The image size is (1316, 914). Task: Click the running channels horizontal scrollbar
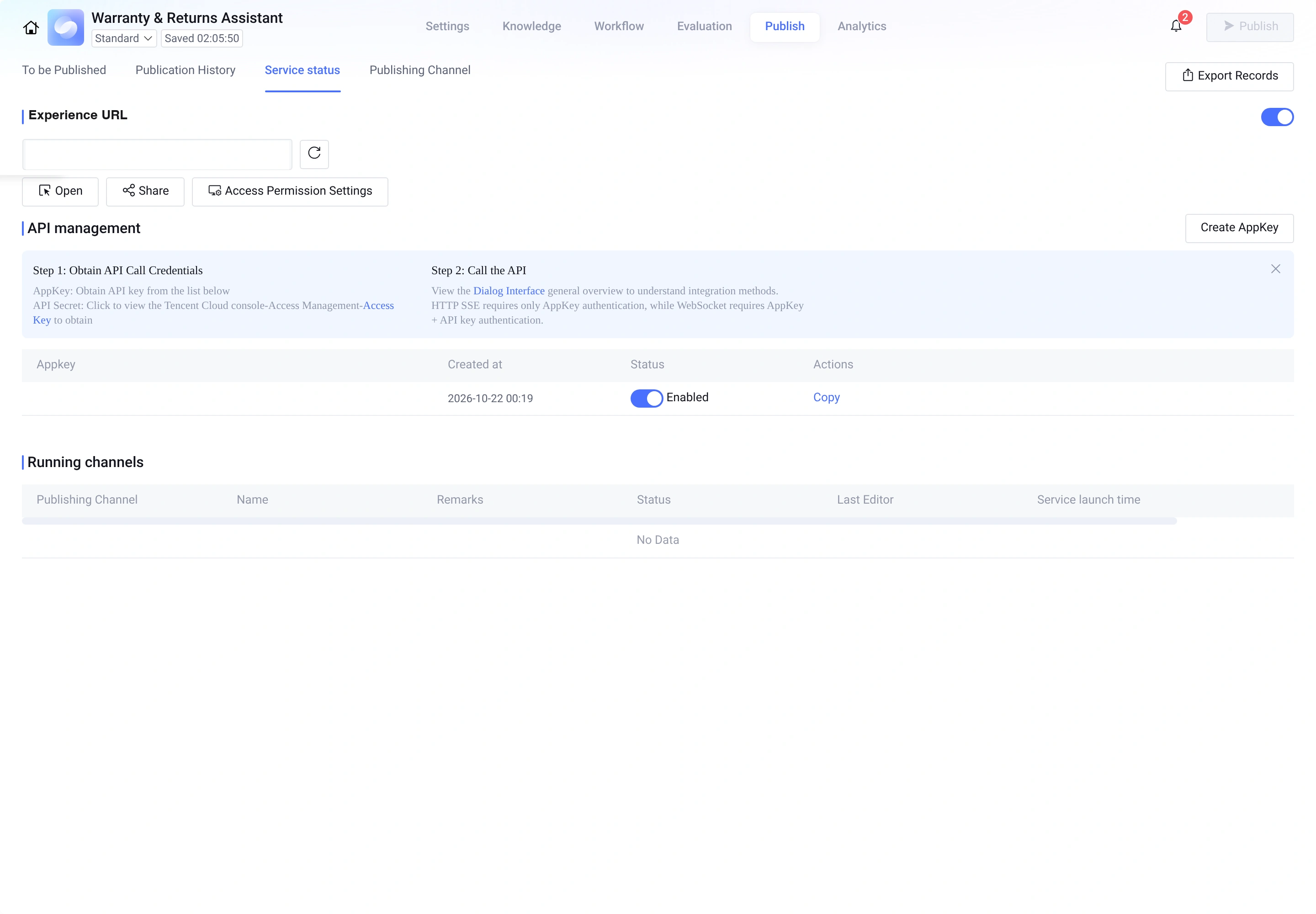point(599,521)
